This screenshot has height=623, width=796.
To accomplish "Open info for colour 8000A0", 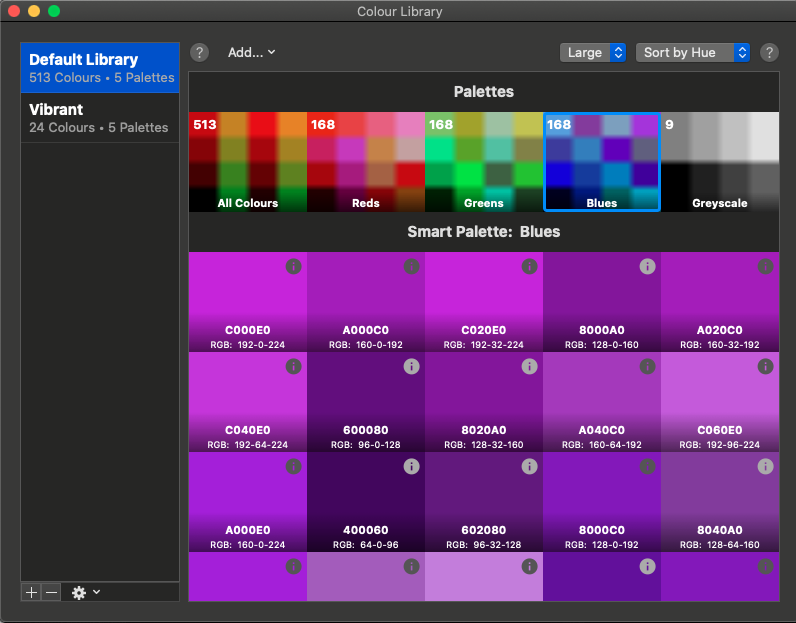I will (x=647, y=266).
